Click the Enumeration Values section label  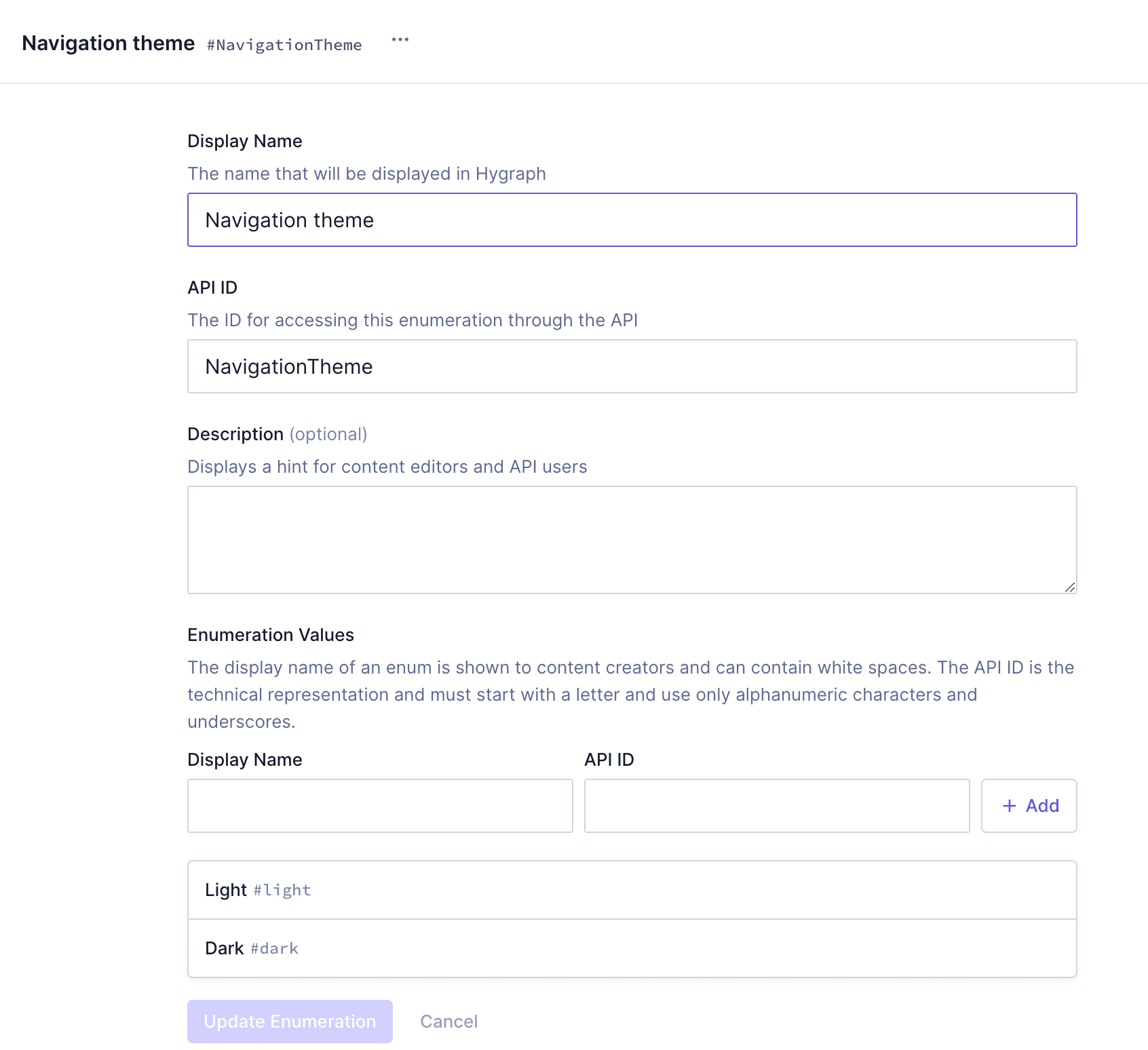[x=270, y=635]
